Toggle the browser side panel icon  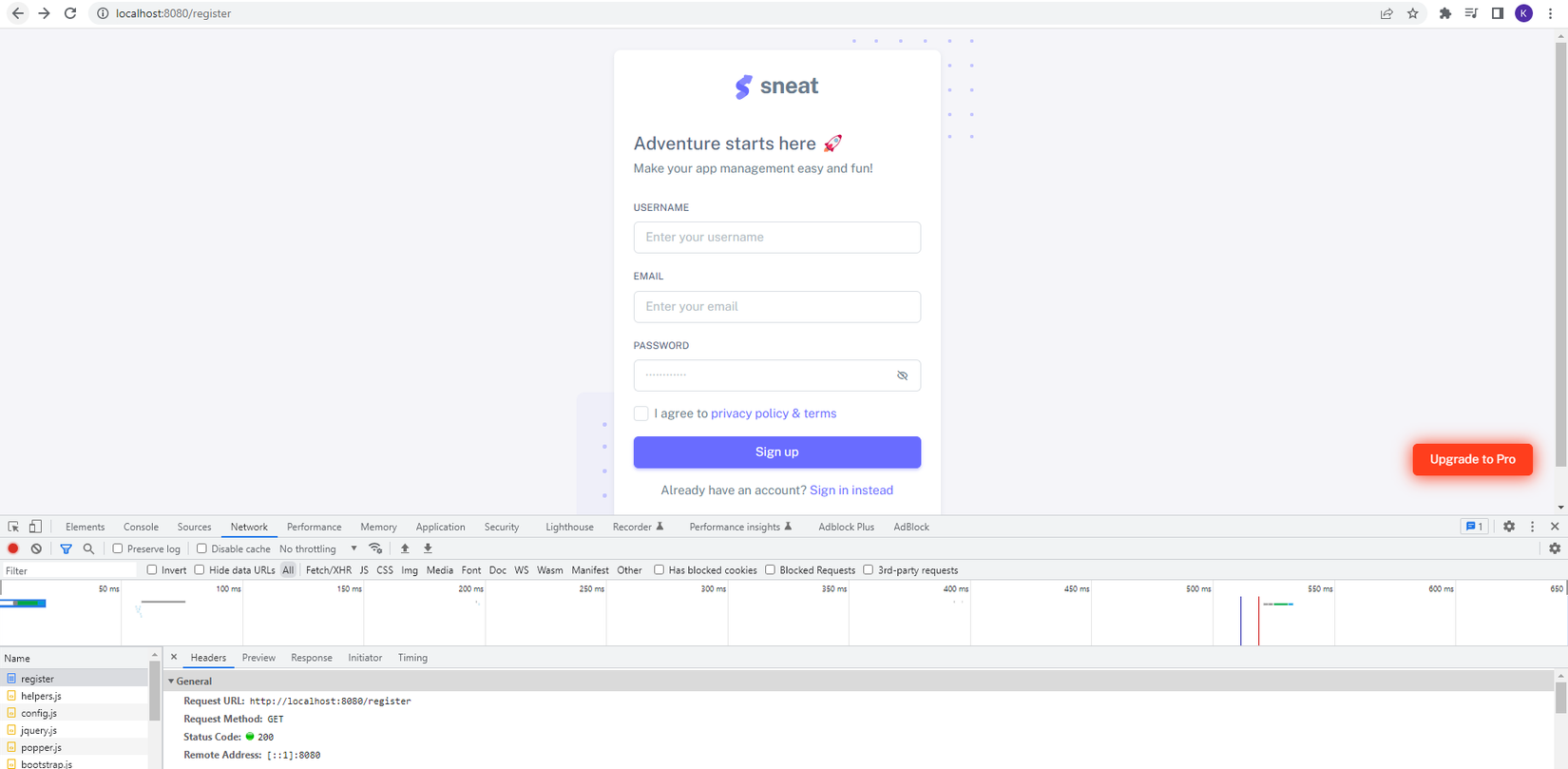pos(1498,13)
